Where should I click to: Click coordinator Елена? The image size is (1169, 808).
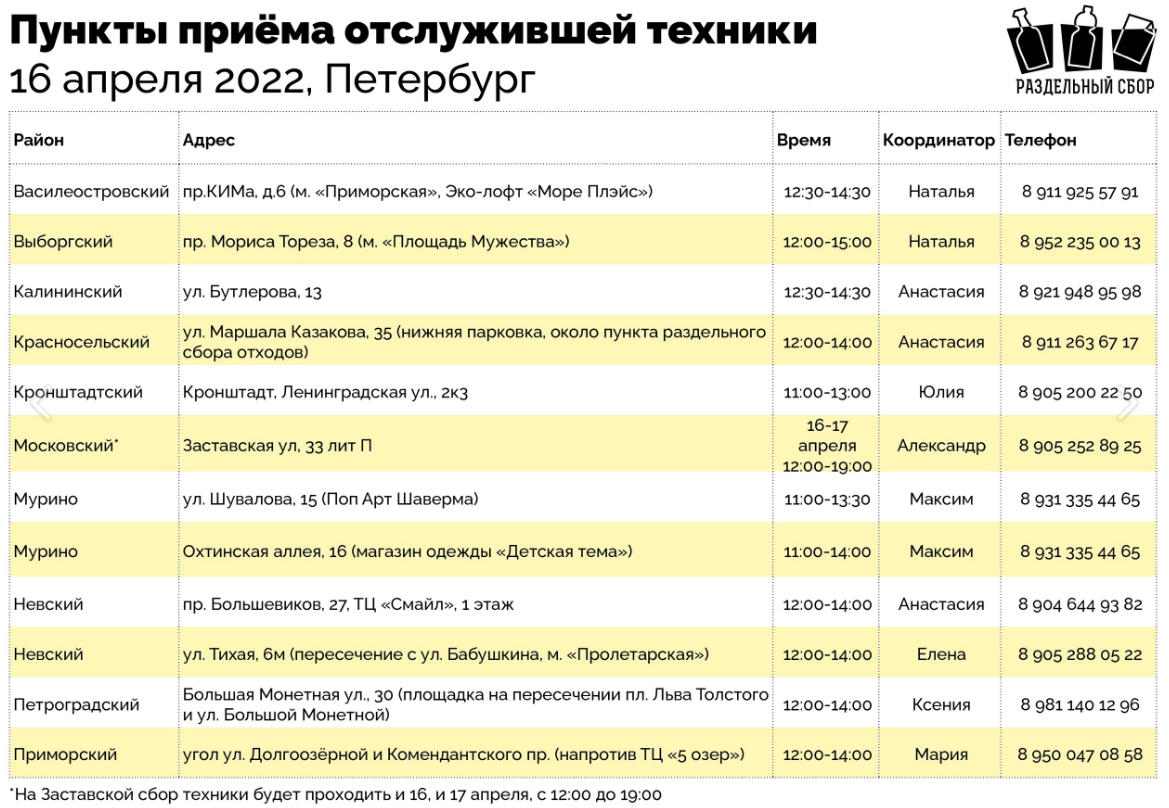coord(941,654)
